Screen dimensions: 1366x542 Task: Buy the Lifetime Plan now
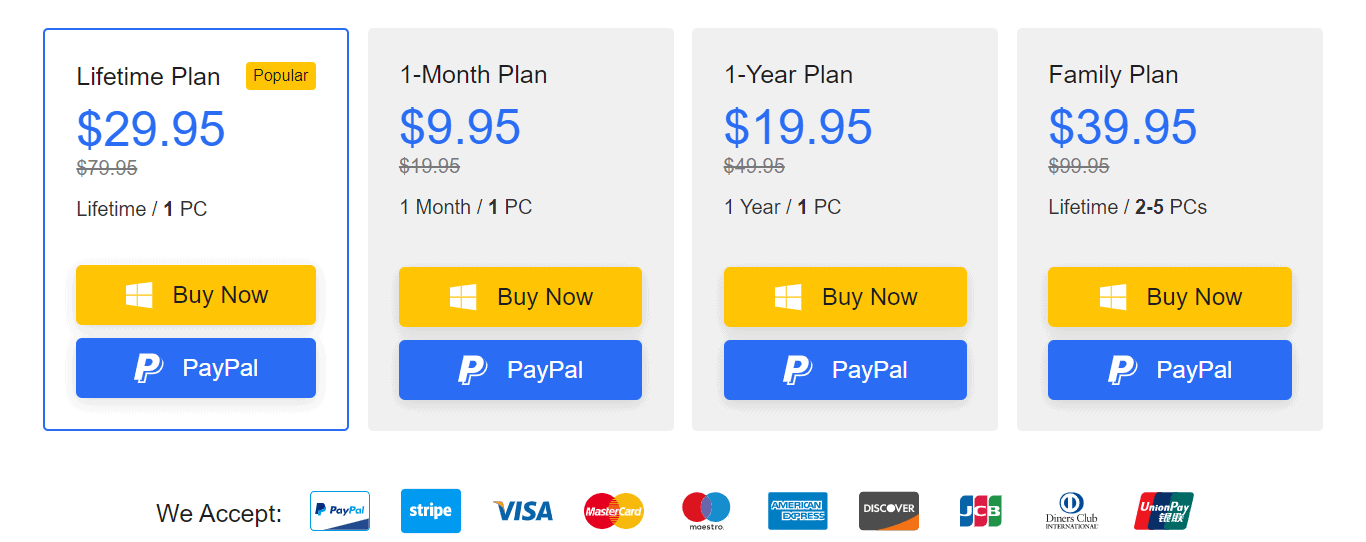(196, 295)
